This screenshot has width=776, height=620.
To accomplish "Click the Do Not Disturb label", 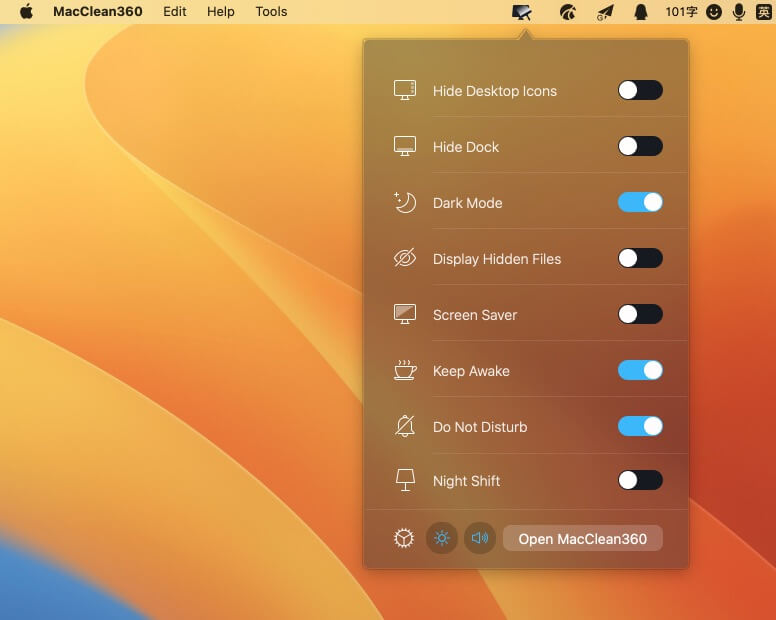I will point(480,427).
